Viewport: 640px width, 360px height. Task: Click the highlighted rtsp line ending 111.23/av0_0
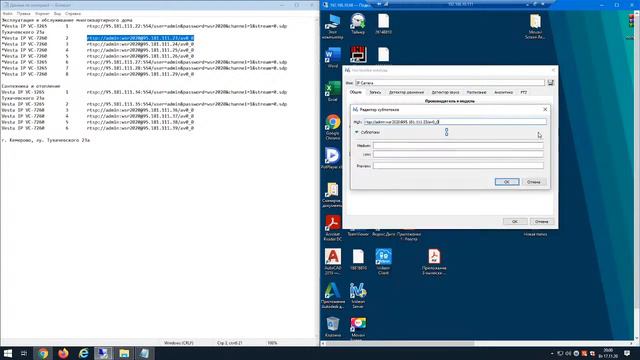[140, 38]
